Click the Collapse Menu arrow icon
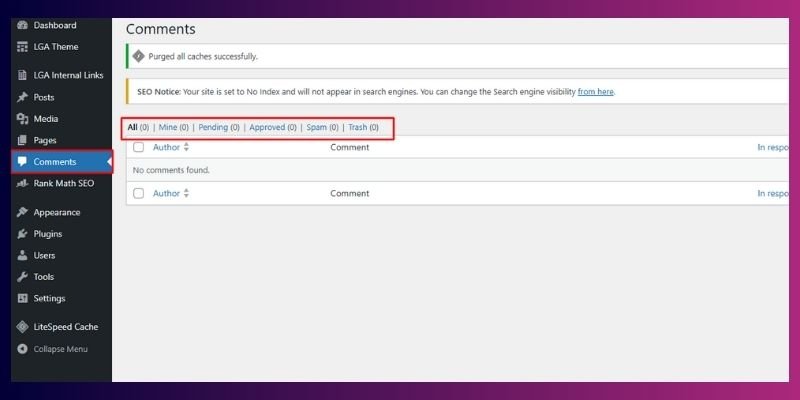This screenshot has height=400, width=800. point(22,349)
